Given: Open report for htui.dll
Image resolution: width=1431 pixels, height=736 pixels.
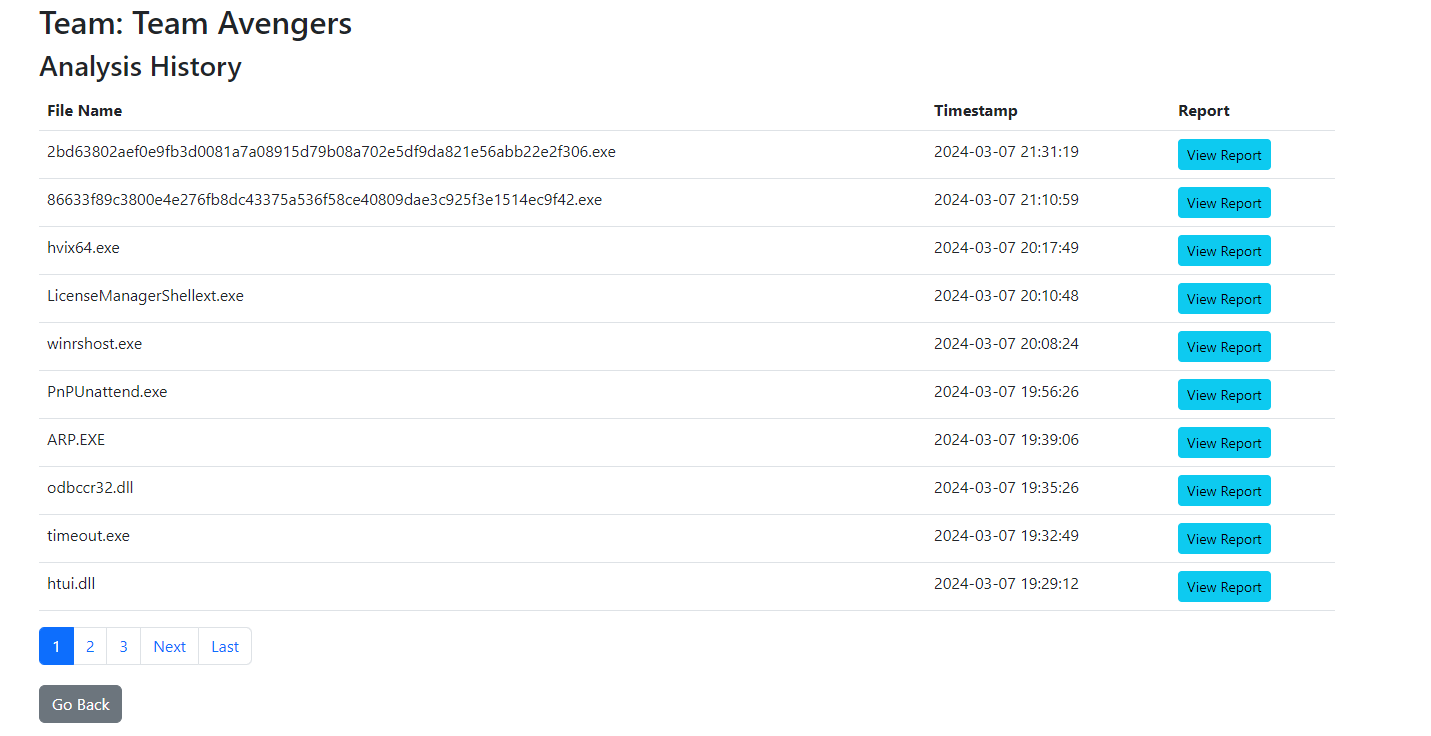Looking at the screenshot, I should pos(1223,587).
